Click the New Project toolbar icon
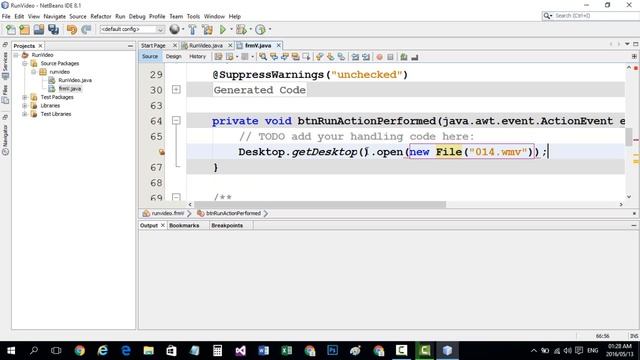Screen dimensions: 640x360 coord(24,29)
